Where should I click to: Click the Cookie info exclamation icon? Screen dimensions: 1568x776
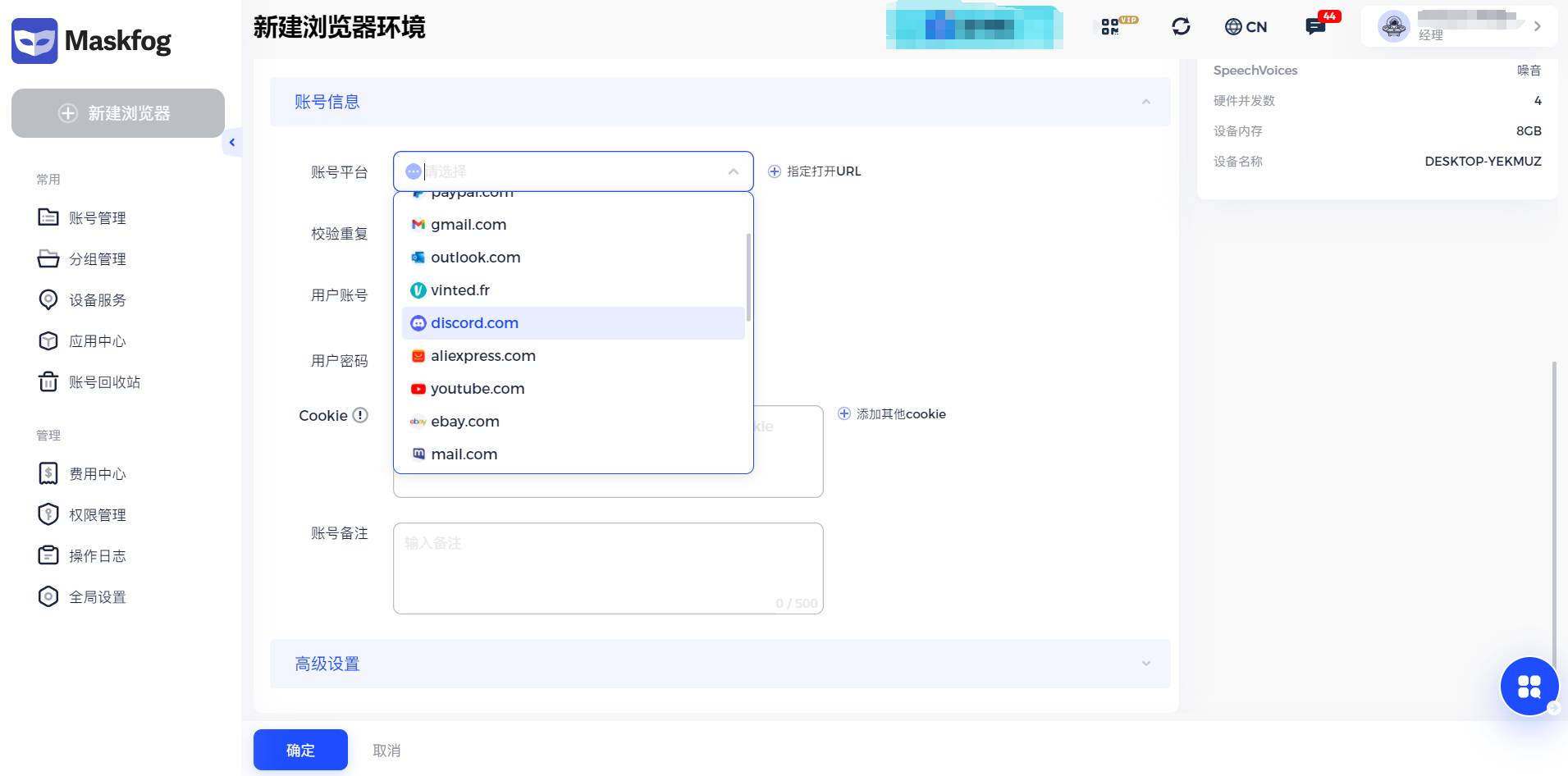pos(360,415)
